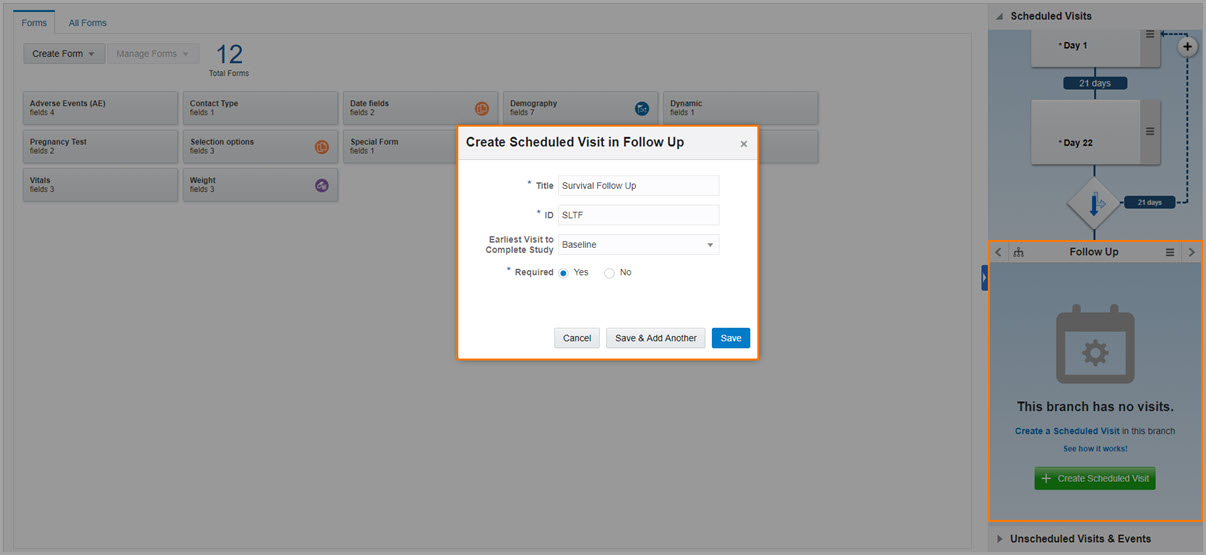Screen dimensions: 1206x555
Task: Open the Day 22 visit menu
Action: point(1150,131)
